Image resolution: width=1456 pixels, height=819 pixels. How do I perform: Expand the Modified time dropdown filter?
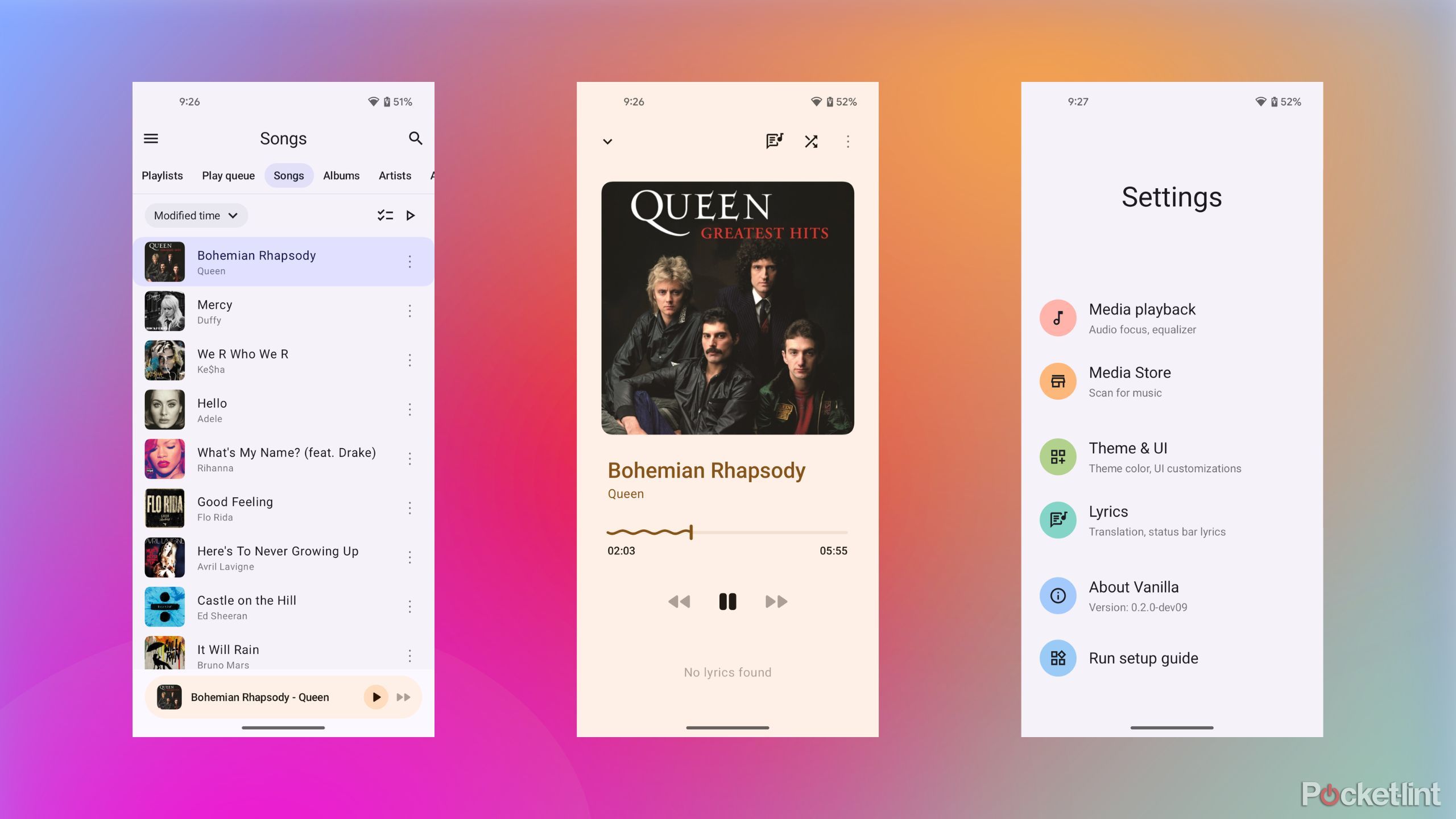point(194,215)
